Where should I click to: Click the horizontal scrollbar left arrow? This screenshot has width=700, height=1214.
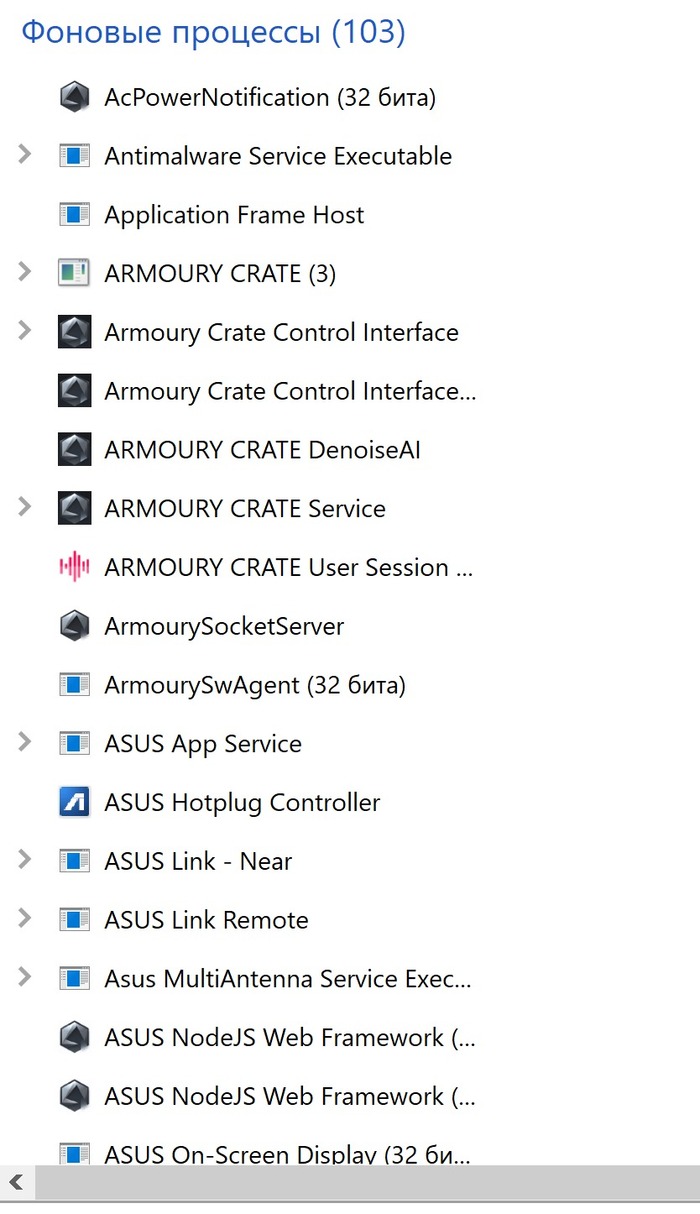[x=17, y=1184]
